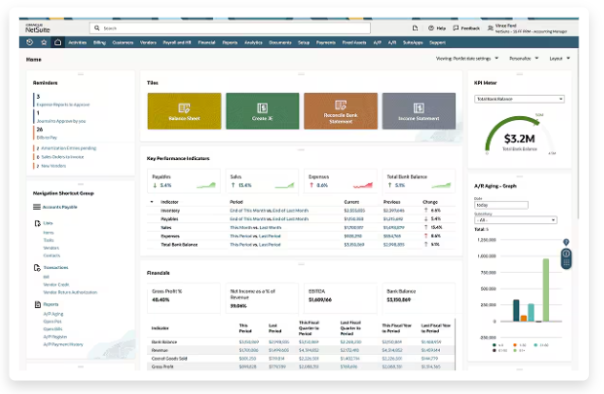This screenshot has width=604, height=394.
Task: Click the map pin icon on floating widget
Action: coord(566,242)
